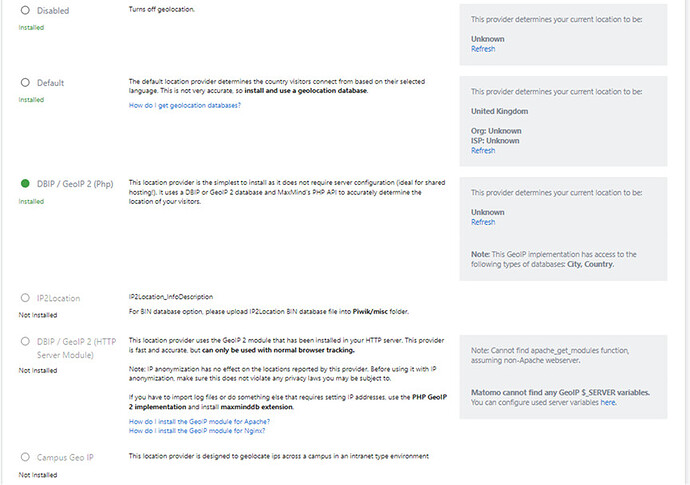Open 'How do I install the GeoIP module for Apache?'
The image size is (690, 485).
click(x=199, y=422)
